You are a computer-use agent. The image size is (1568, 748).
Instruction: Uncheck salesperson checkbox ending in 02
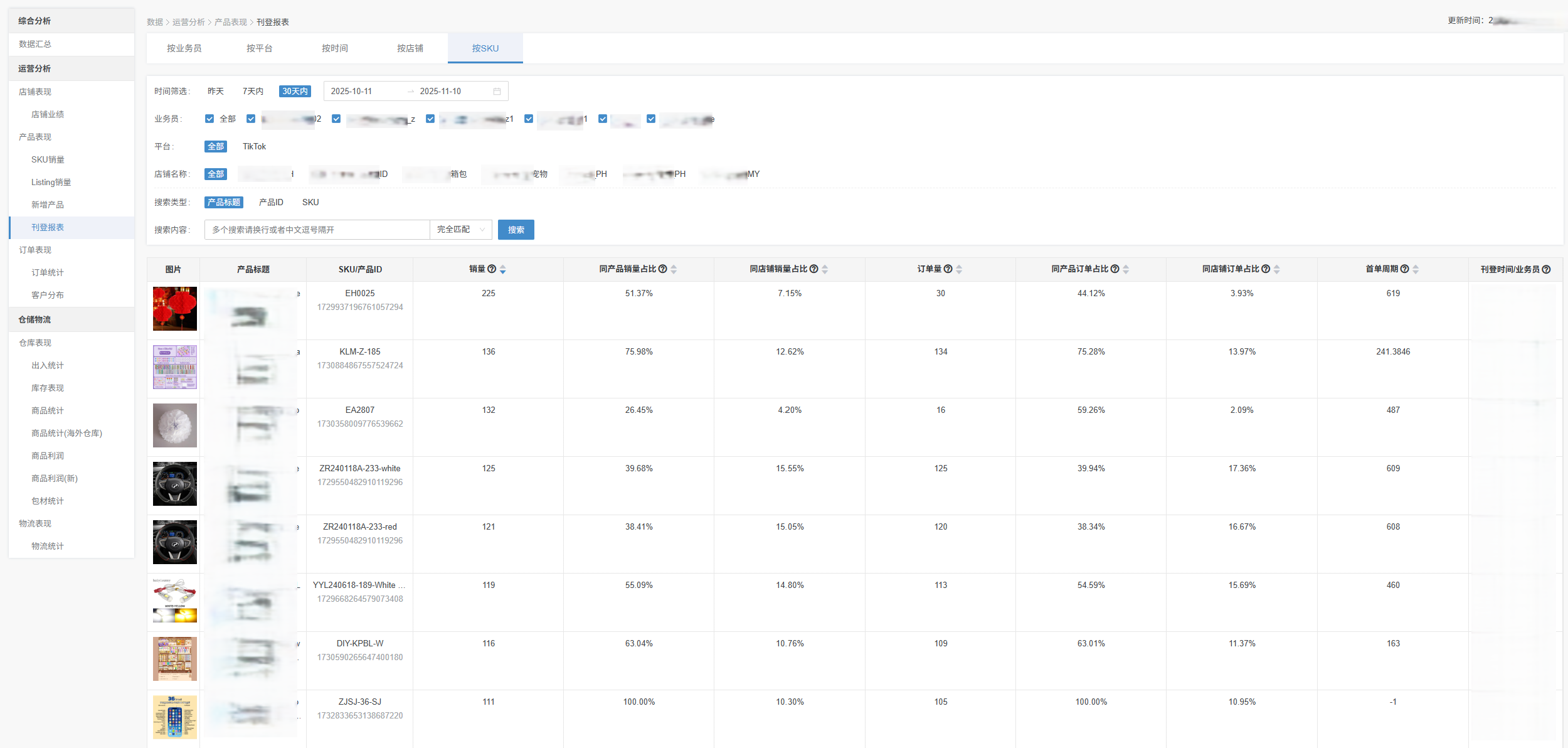251,119
